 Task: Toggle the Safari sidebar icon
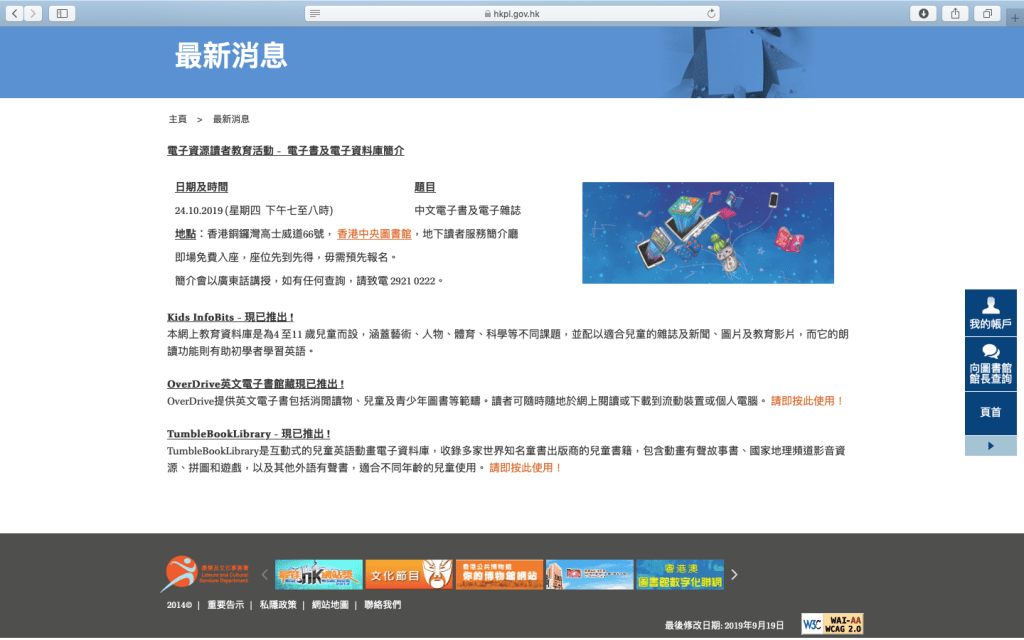coord(62,13)
